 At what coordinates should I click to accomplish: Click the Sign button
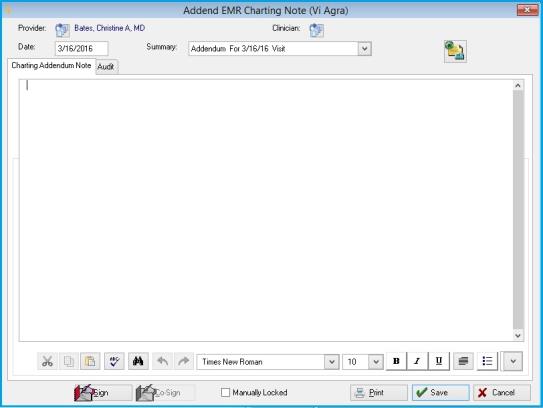coord(103,392)
